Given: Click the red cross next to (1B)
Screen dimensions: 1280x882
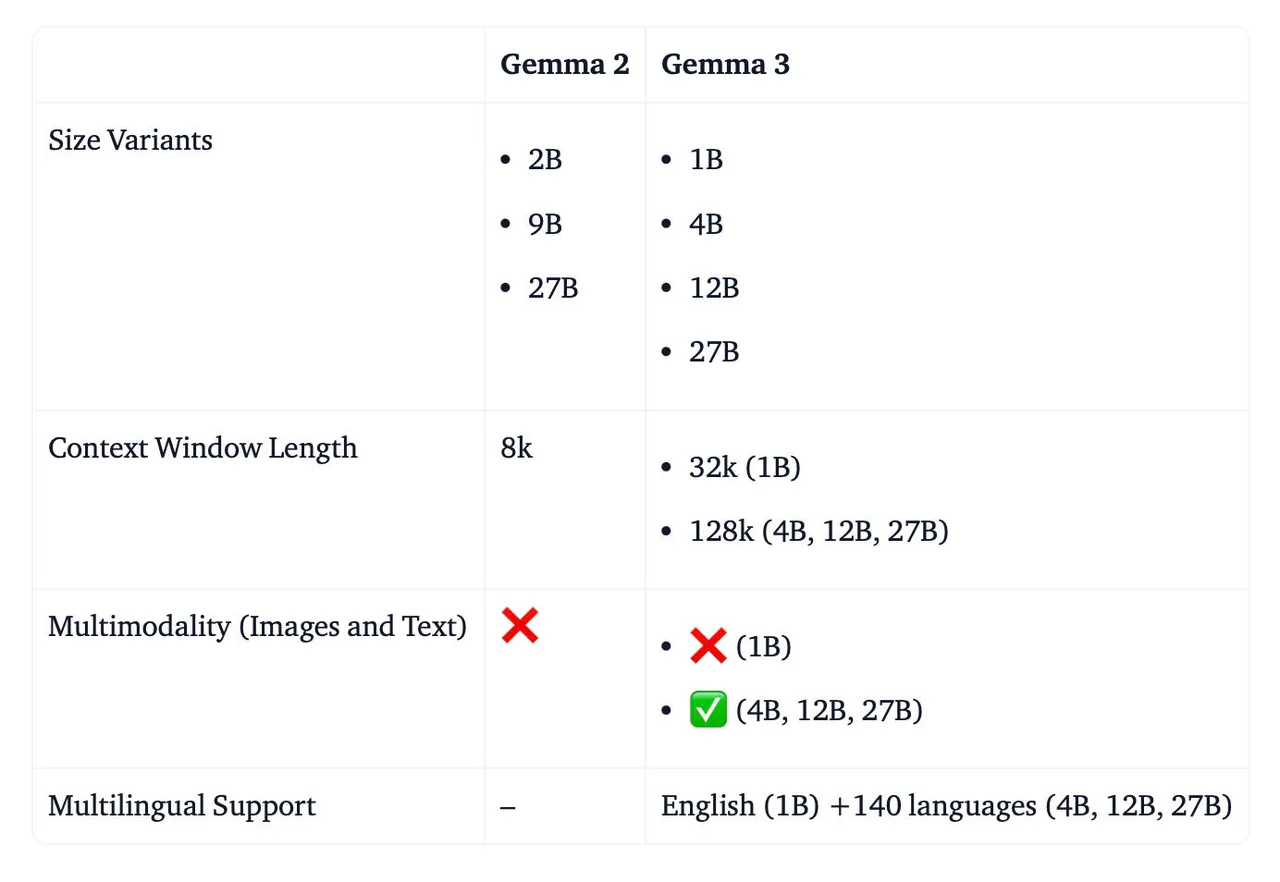Looking at the screenshot, I should 708,647.
